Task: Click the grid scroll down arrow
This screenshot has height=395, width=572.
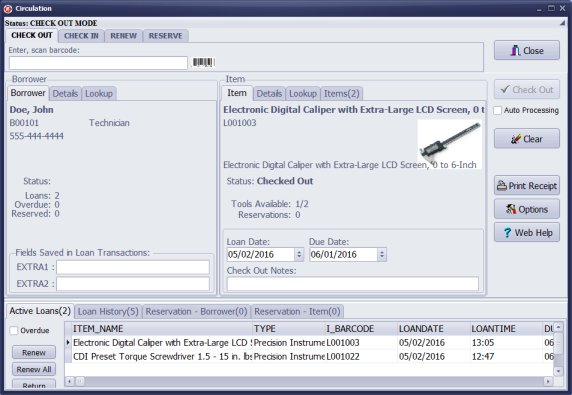Action: tap(558, 371)
